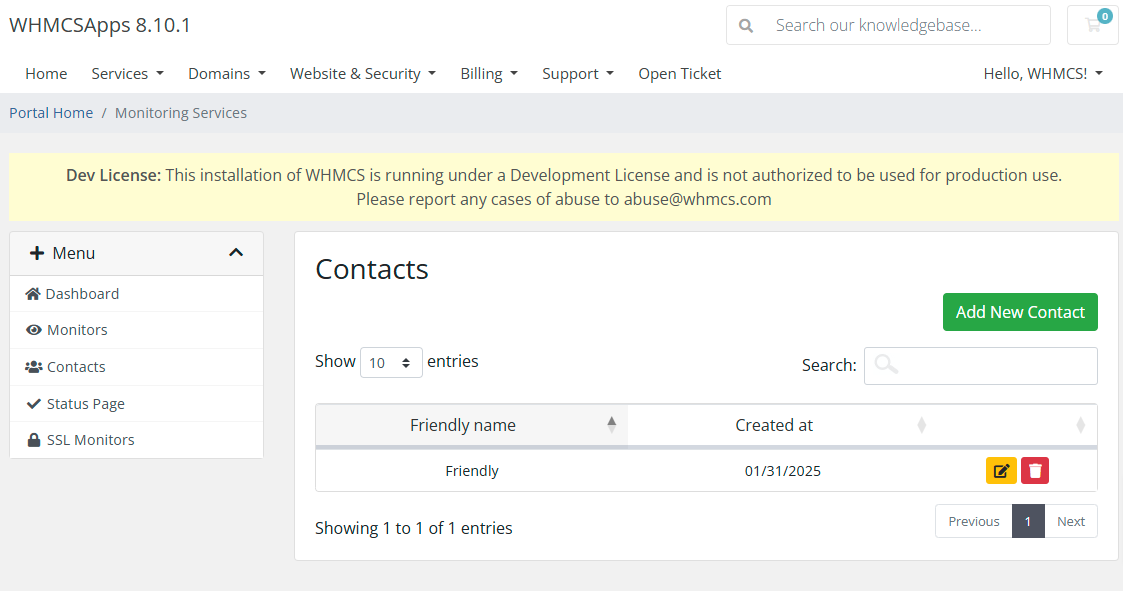Open the entries per page dropdown

[391, 362]
